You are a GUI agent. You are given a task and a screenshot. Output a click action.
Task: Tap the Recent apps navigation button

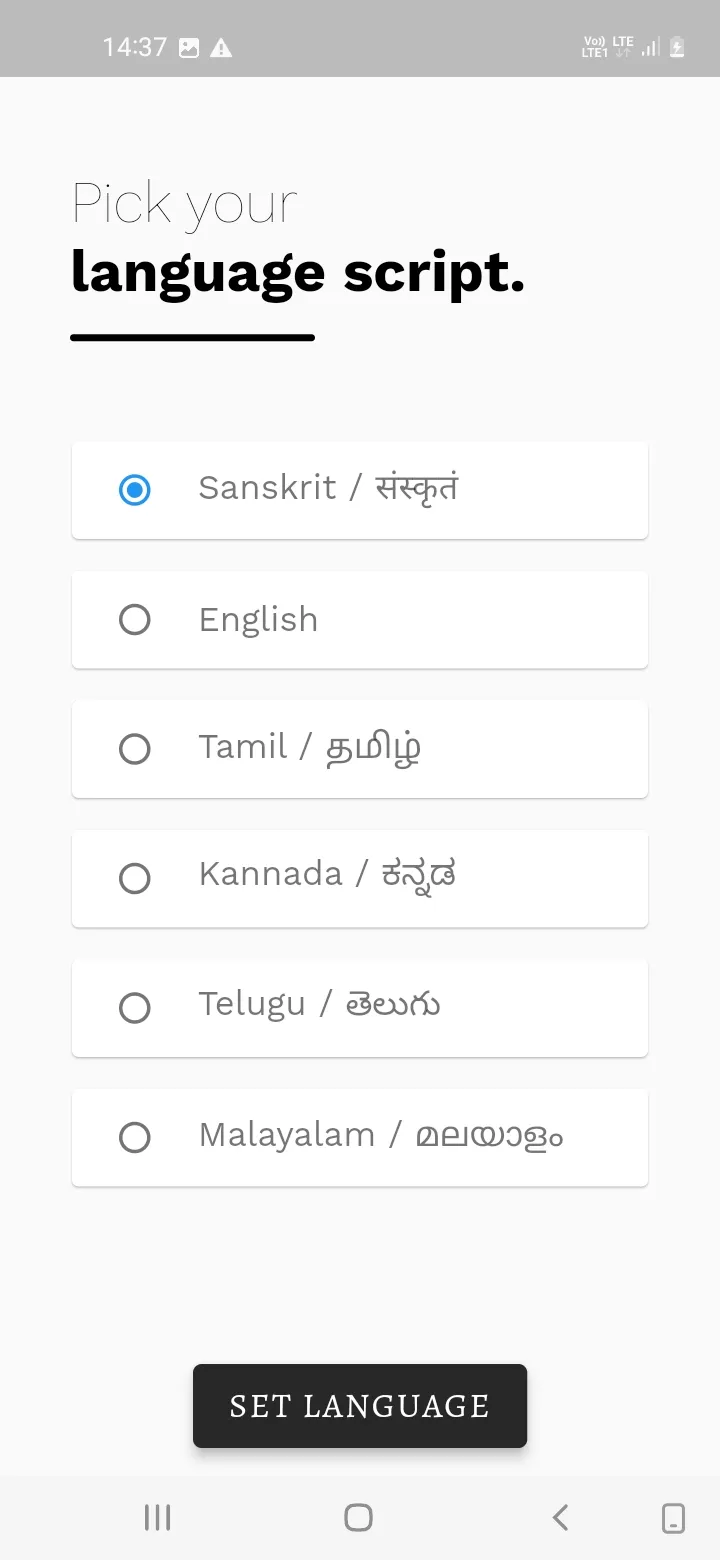coord(157,1517)
